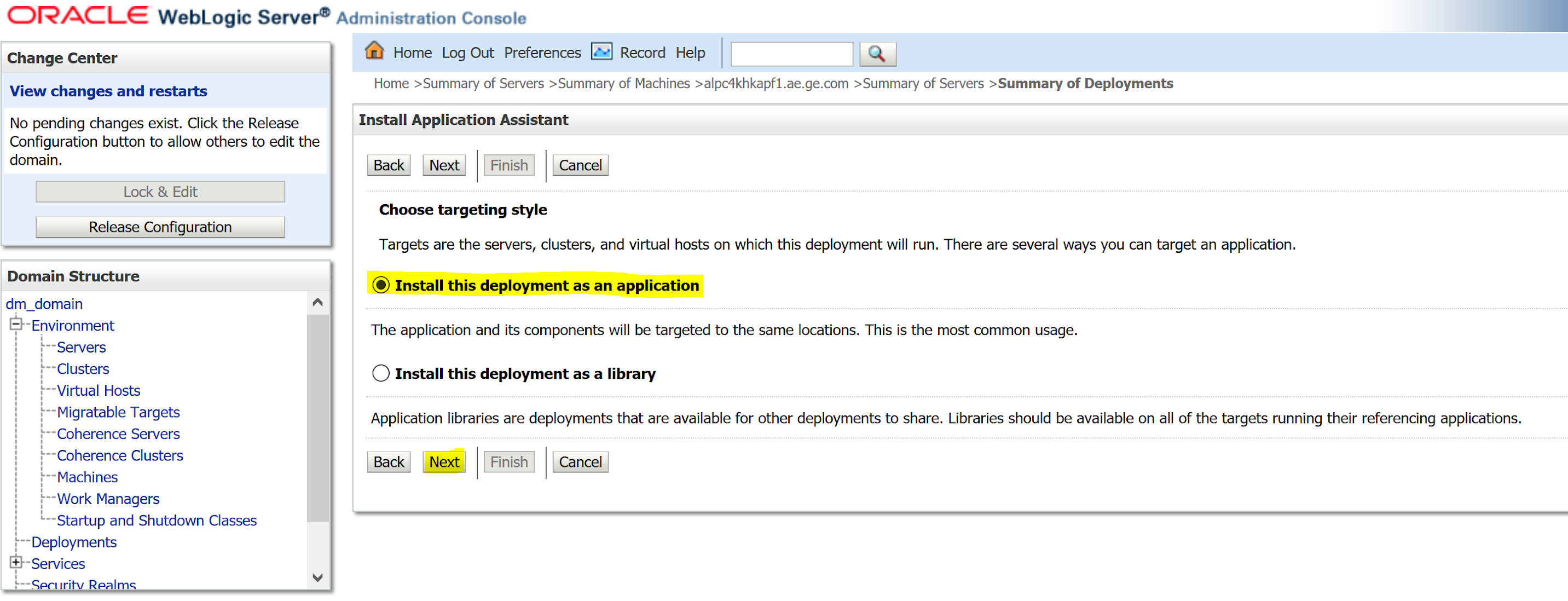Click the top Next button
Viewport: 1568px width, 601px height.
[444, 165]
